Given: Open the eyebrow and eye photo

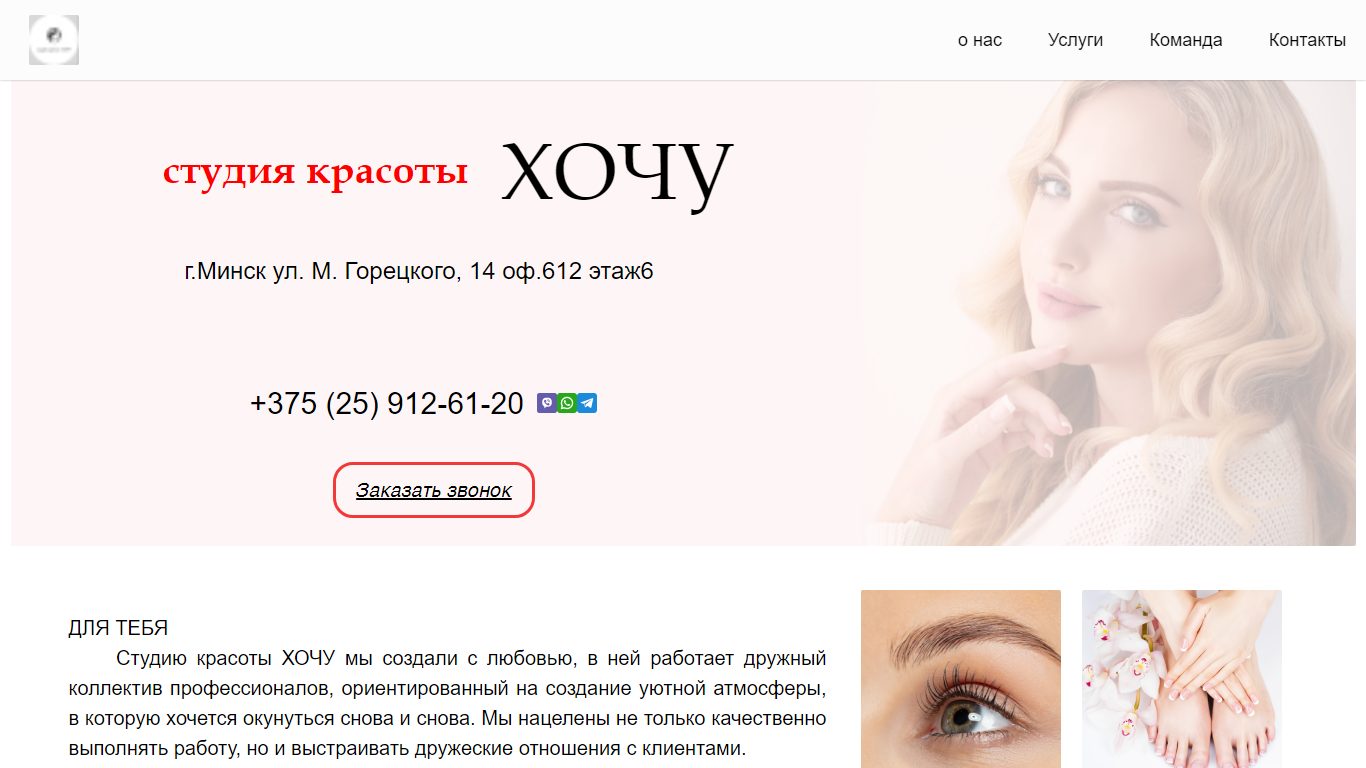Looking at the screenshot, I should click(961, 679).
